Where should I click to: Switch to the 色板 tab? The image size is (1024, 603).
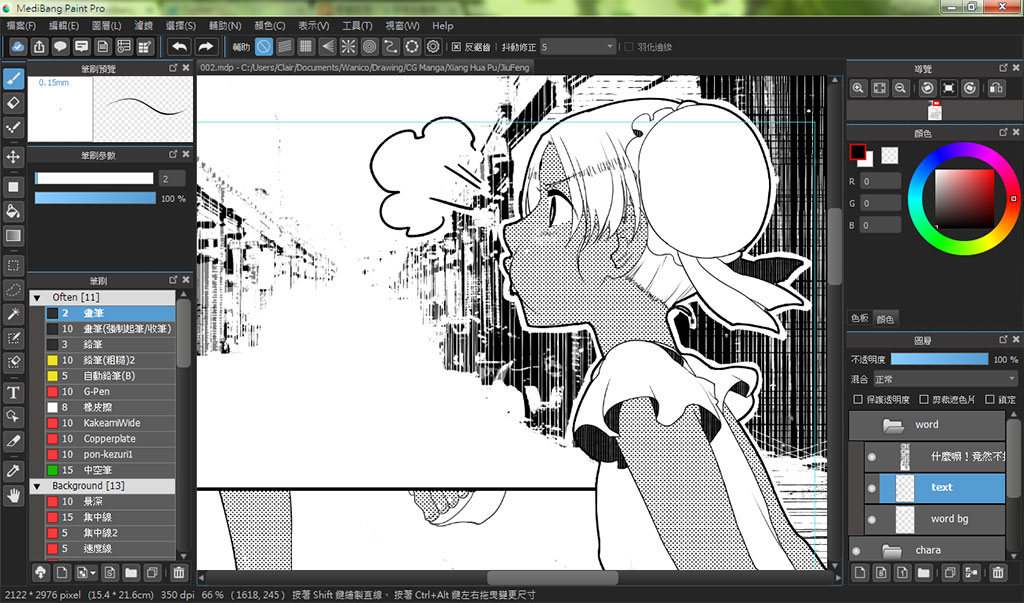859,318
